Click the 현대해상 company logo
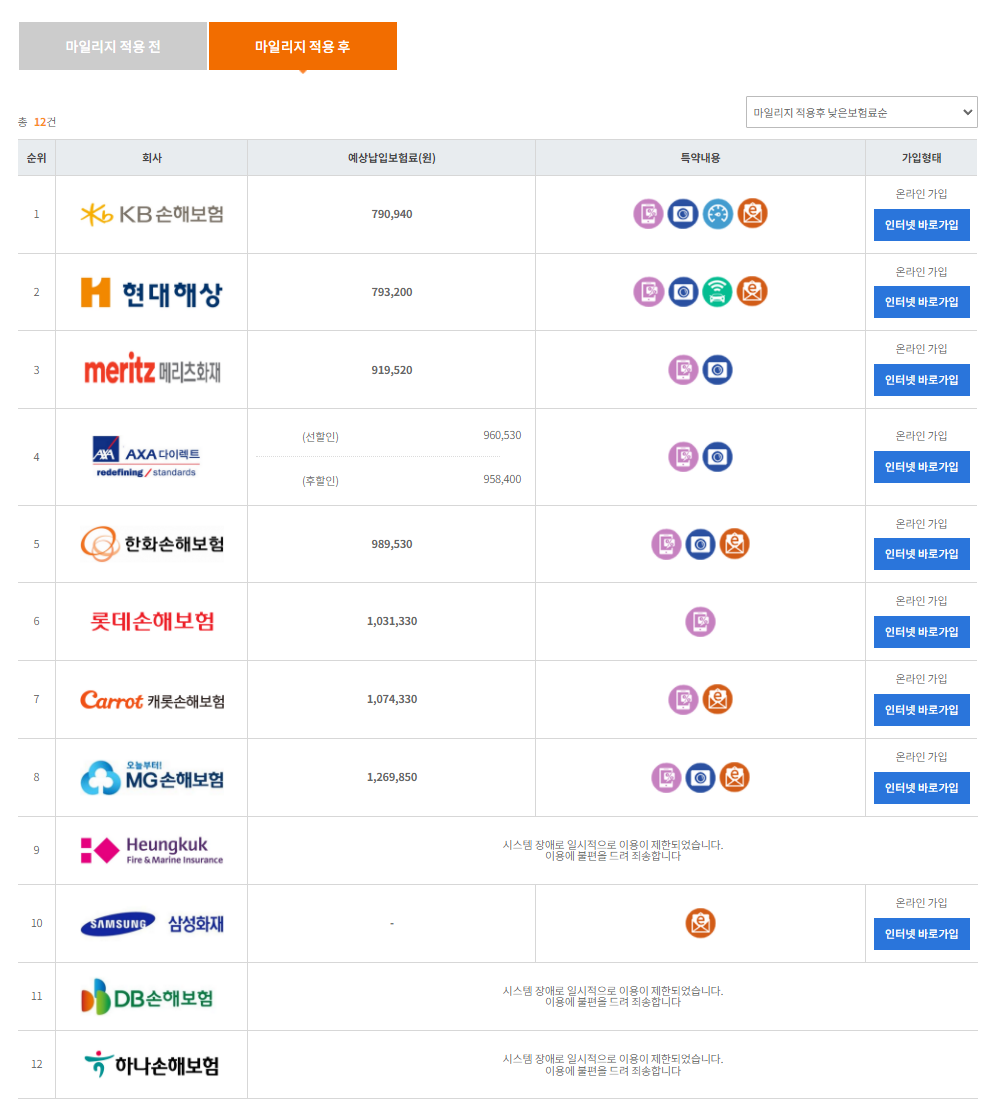The image size is (993, 1109). tap(152, 293)
